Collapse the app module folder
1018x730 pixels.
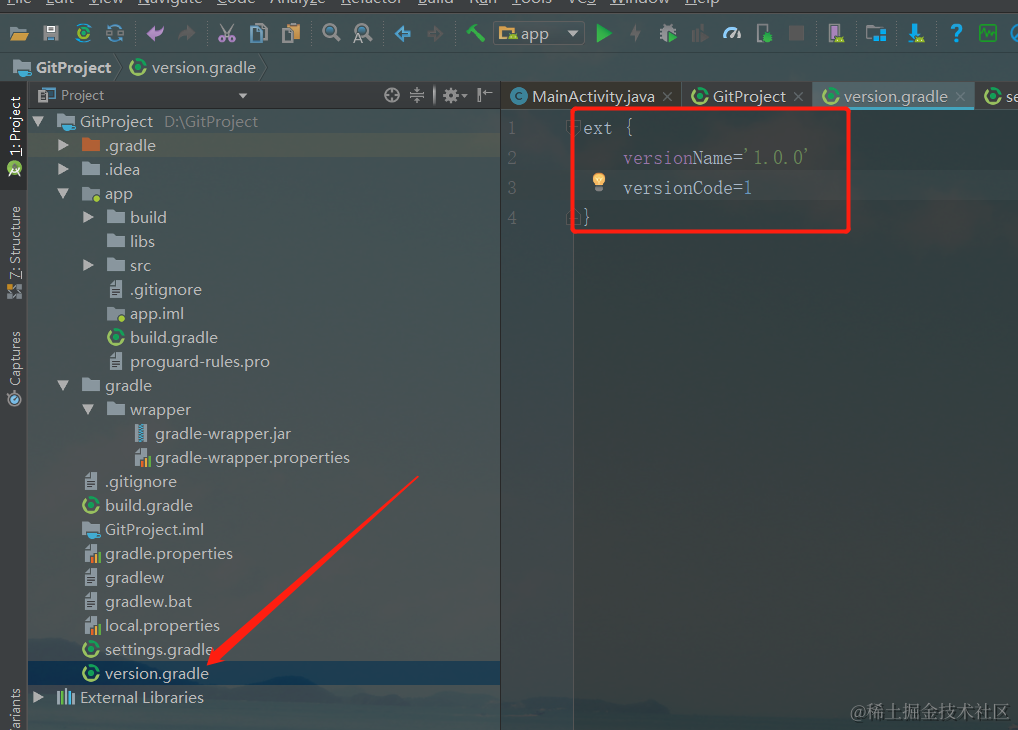[63, 194]
